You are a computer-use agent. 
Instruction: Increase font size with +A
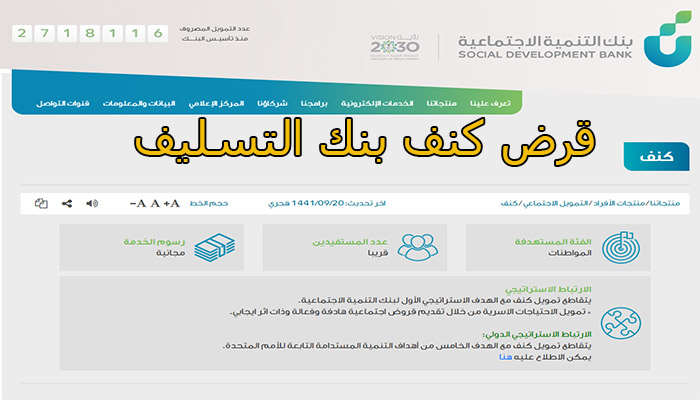[171, 204]
